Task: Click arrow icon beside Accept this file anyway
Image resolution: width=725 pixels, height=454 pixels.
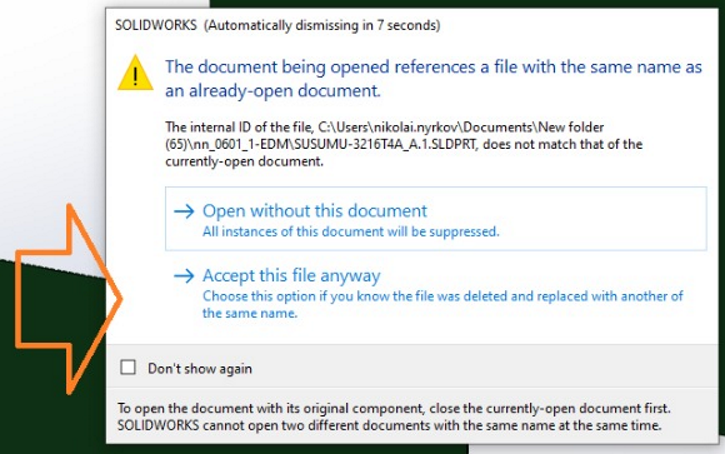Action: coord(182,276)
